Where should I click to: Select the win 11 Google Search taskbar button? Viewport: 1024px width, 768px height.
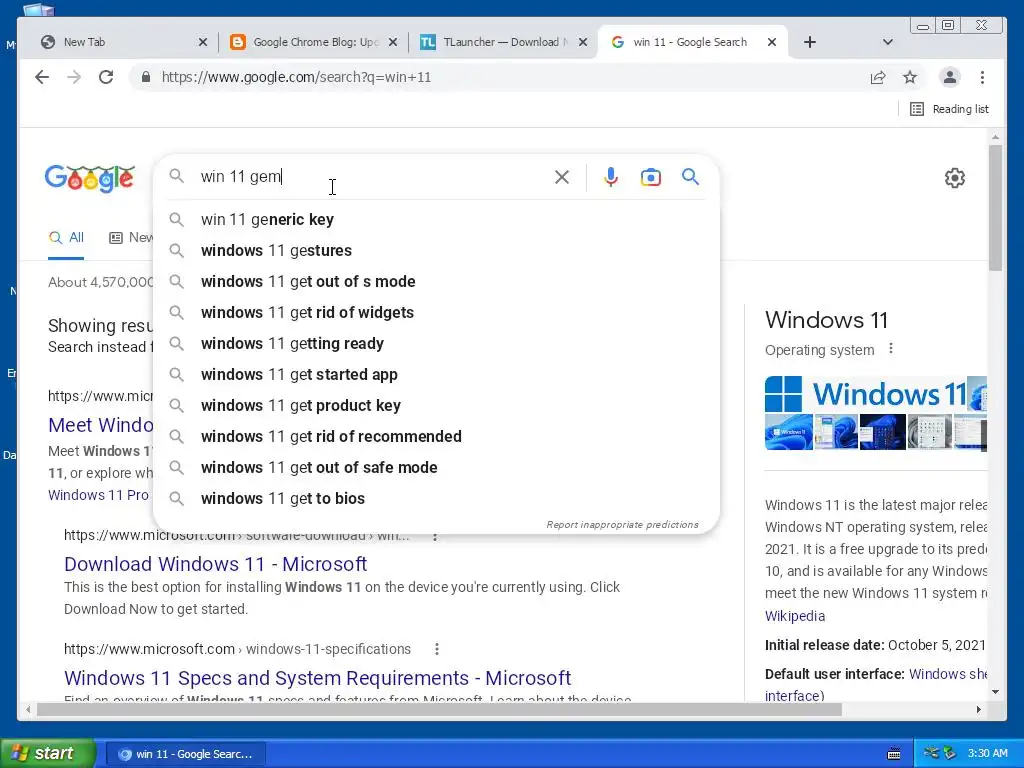(185, 754)
